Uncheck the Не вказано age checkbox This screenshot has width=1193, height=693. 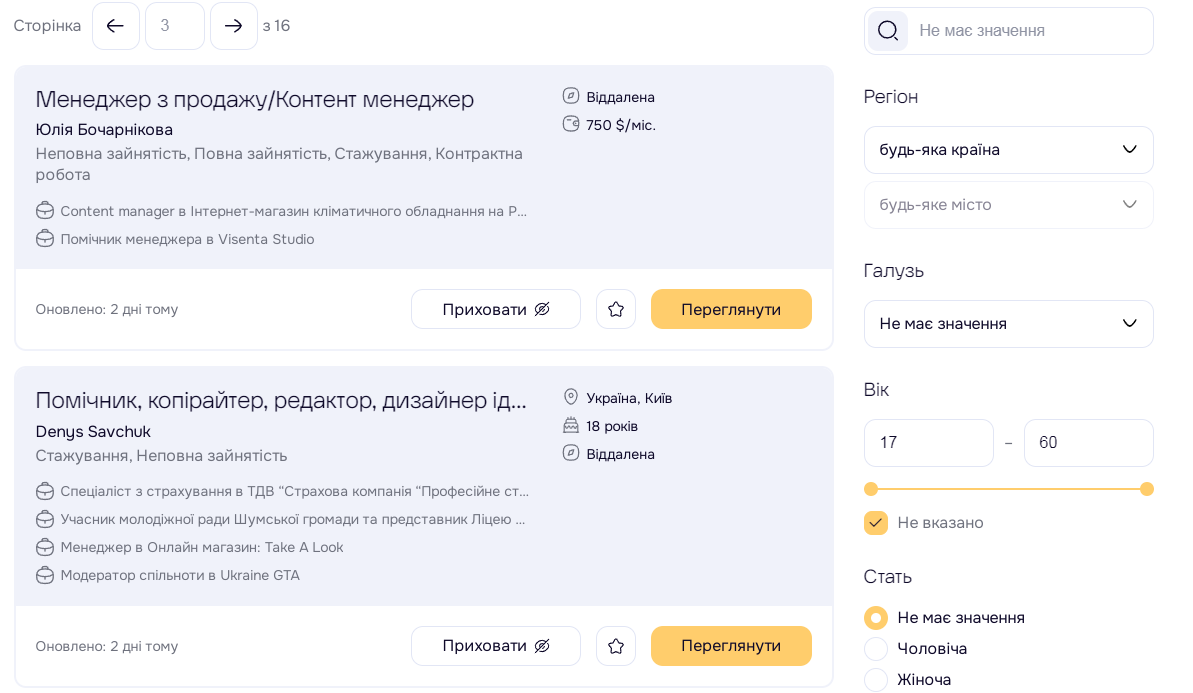click(x=876, y=523)
